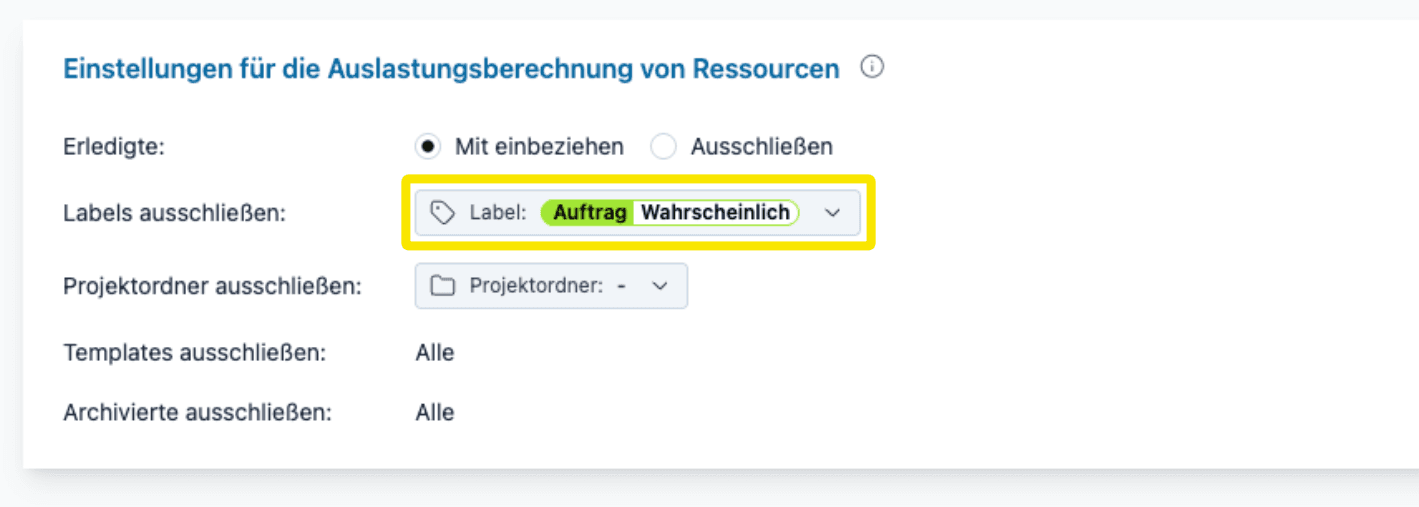Image resolution: width=1419 pixels, height=507 pixels.
Task: Click the "Projektordner ausschließen:" row label
Action: click(212, 286)
